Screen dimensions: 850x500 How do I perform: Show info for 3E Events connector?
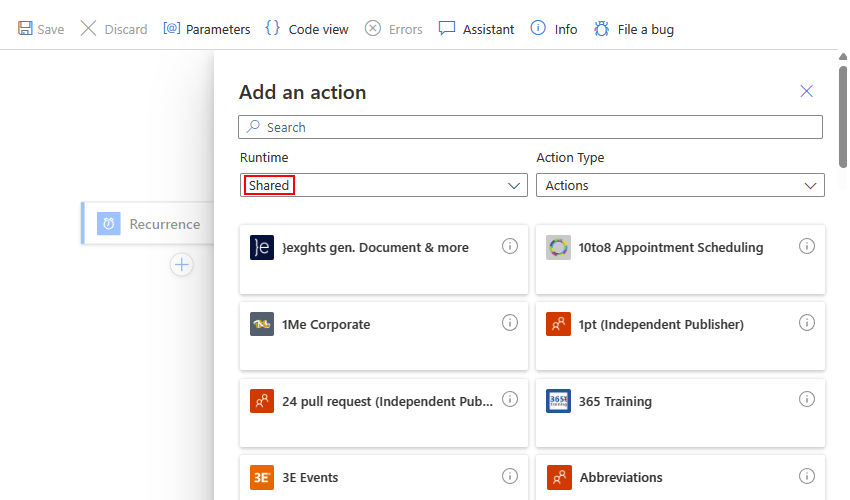click(x=510, y=476)
